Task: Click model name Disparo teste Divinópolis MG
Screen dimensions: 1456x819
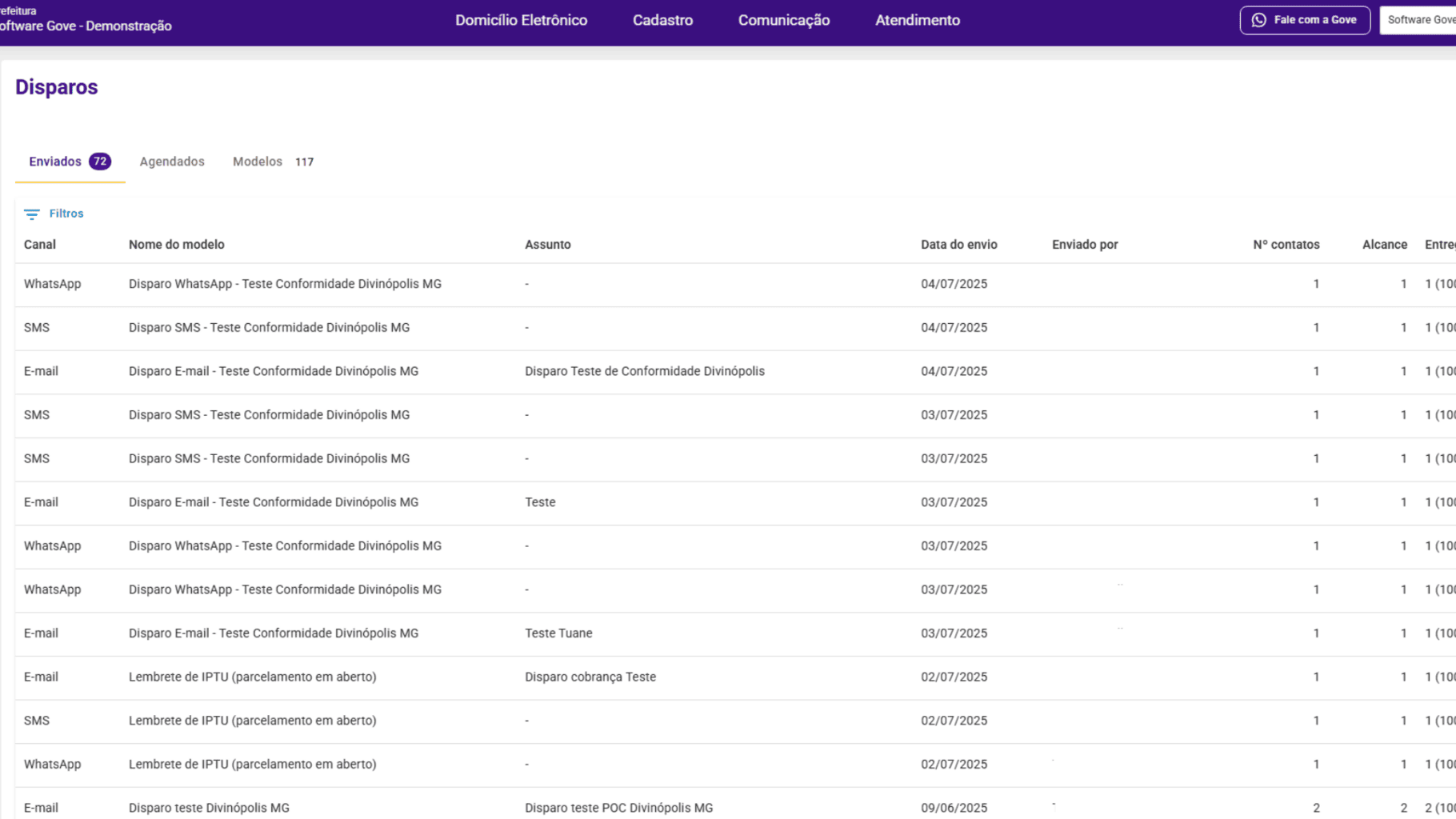Action: (x=209, y=808)
